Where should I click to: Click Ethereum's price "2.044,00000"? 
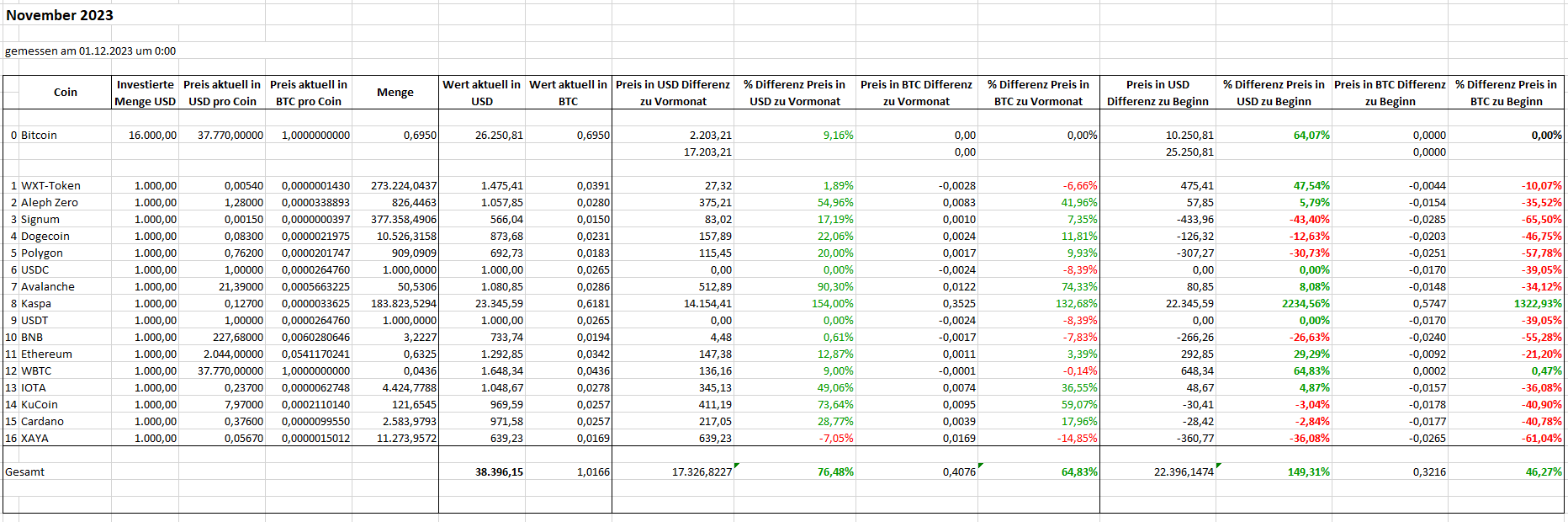click(x=233, y=354)
